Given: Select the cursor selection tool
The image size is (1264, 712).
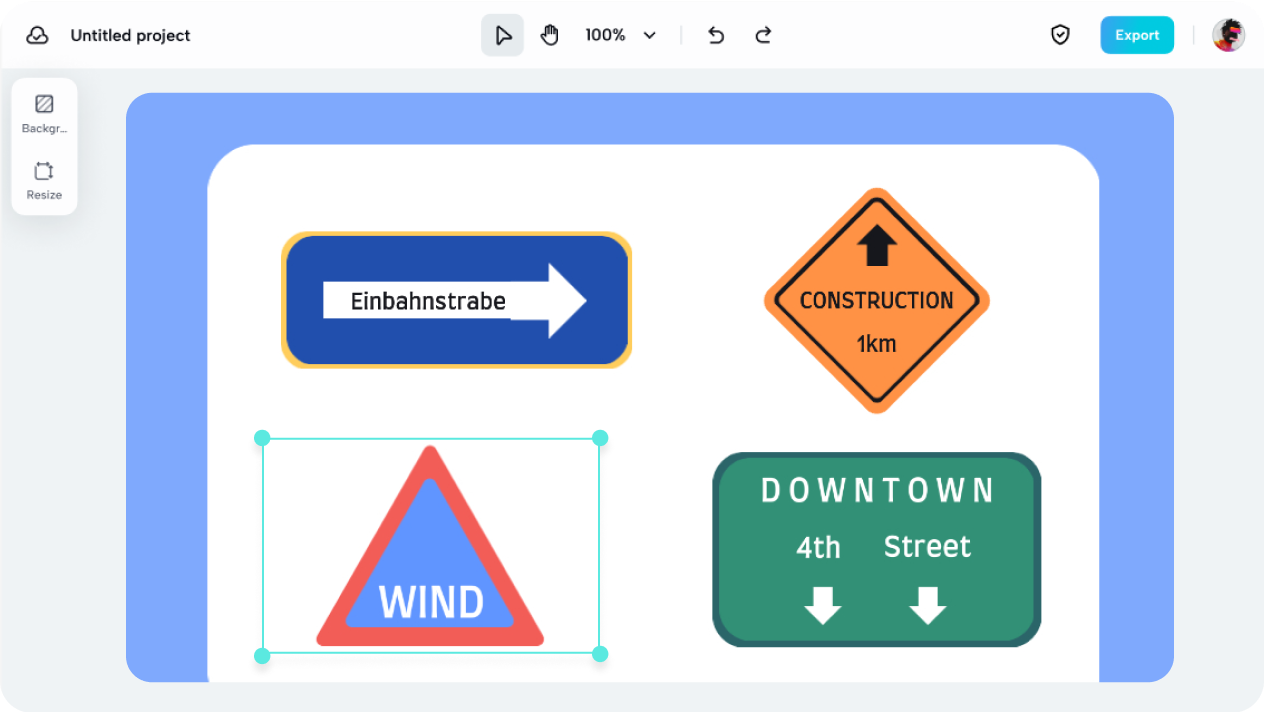Looking at the screenshot, I should point(502,34).
